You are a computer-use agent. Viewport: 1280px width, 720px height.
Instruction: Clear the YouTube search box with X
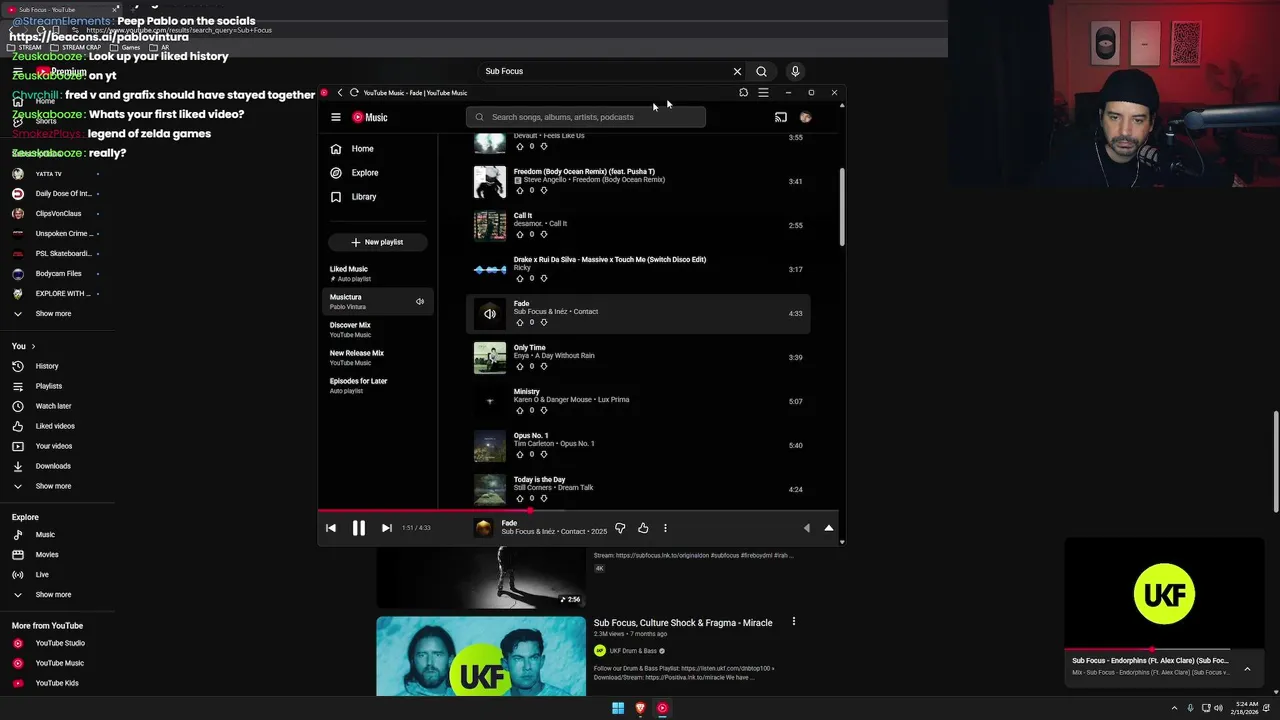(x=737, y=71)
